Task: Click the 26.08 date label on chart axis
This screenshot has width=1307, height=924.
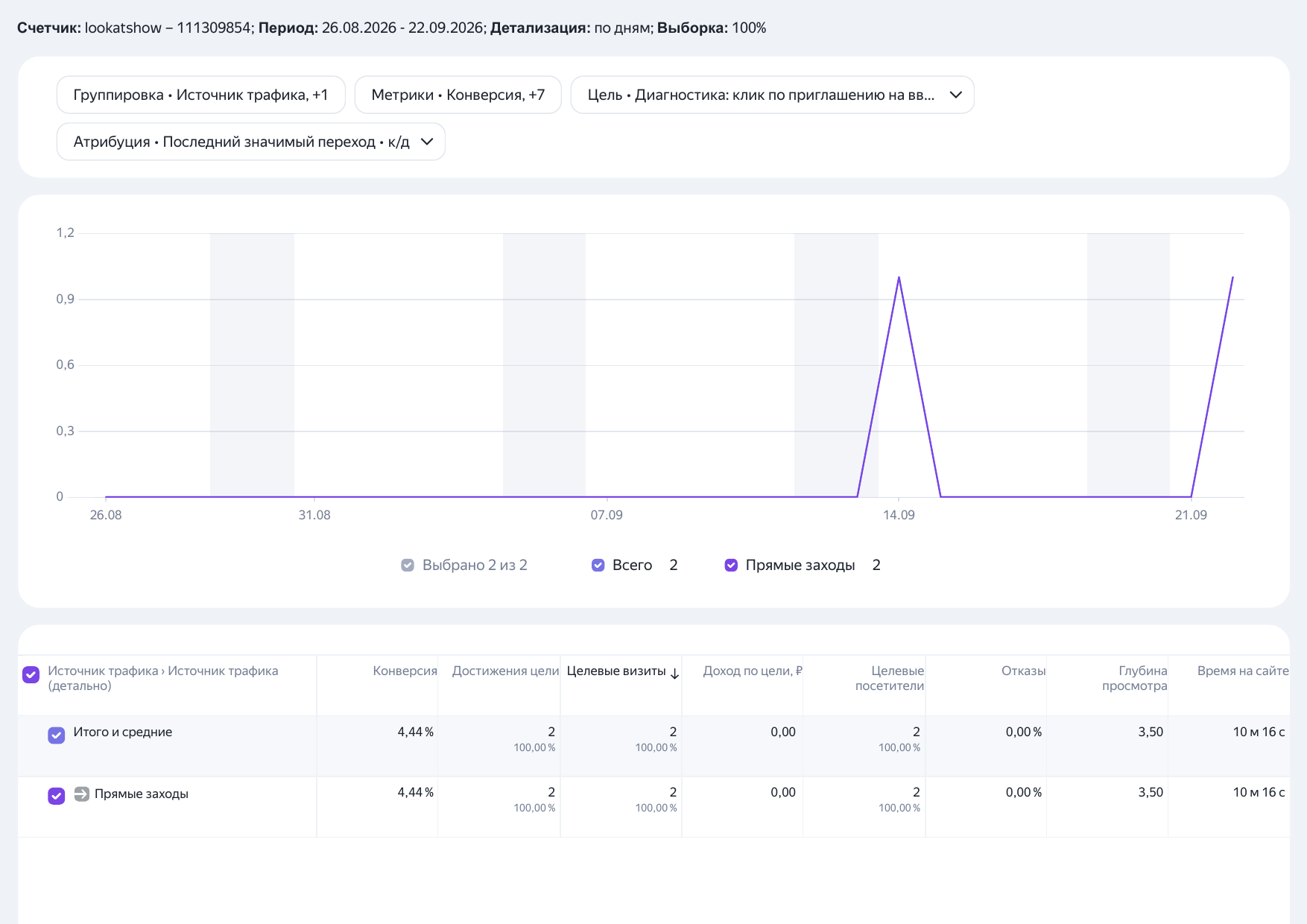Action: (106, 515)
